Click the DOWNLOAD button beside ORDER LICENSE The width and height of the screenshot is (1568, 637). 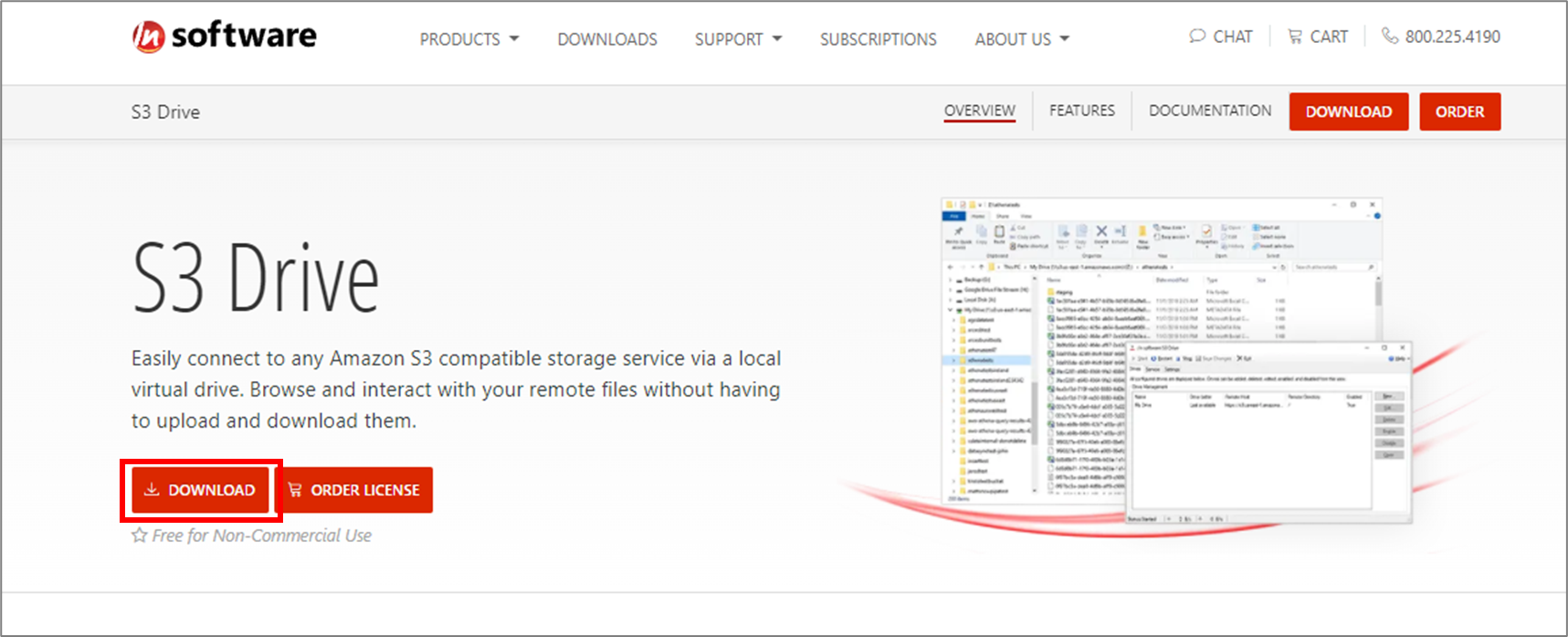pyautogui.click(x=200, y=490)
